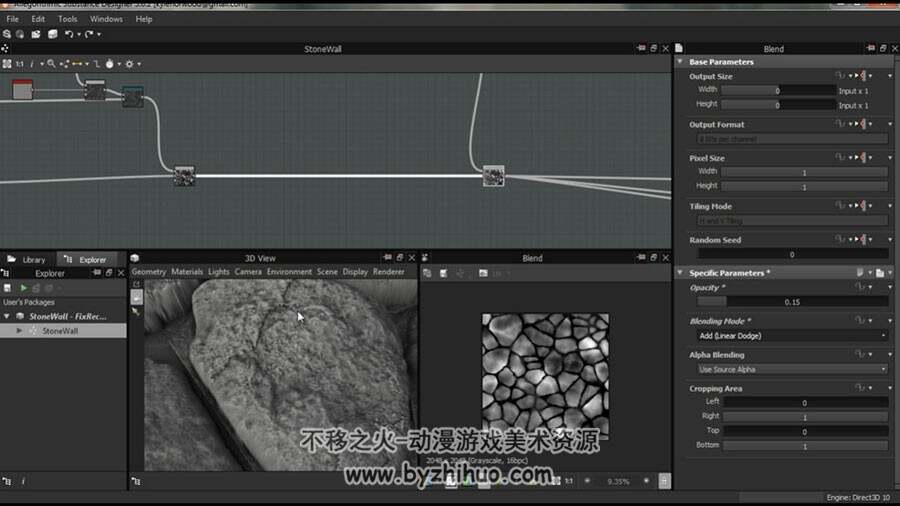Click the highlighted button right of 9.35% zoom
The height and width of the screenshot is (506, 900).
click(x=664, y=481)
